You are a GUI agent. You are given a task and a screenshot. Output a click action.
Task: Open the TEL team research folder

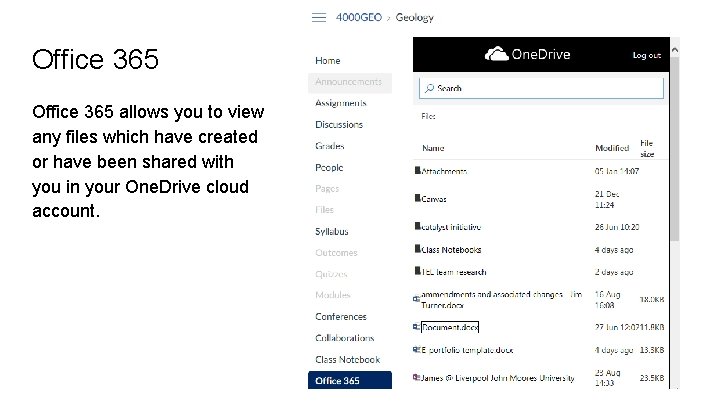pyautogui.click(x=454, y=272)
